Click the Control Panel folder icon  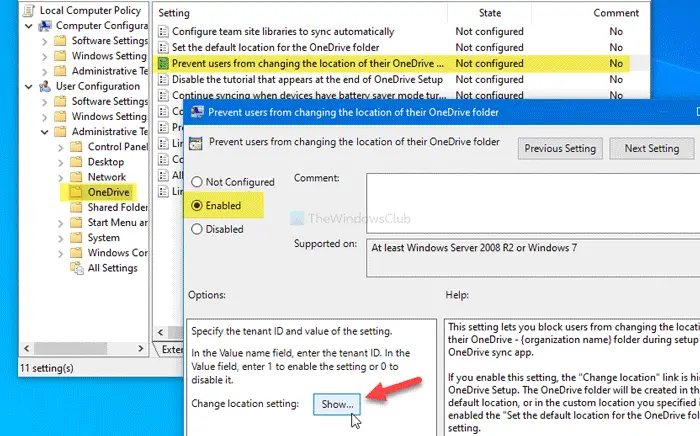[x=76, y=147]
